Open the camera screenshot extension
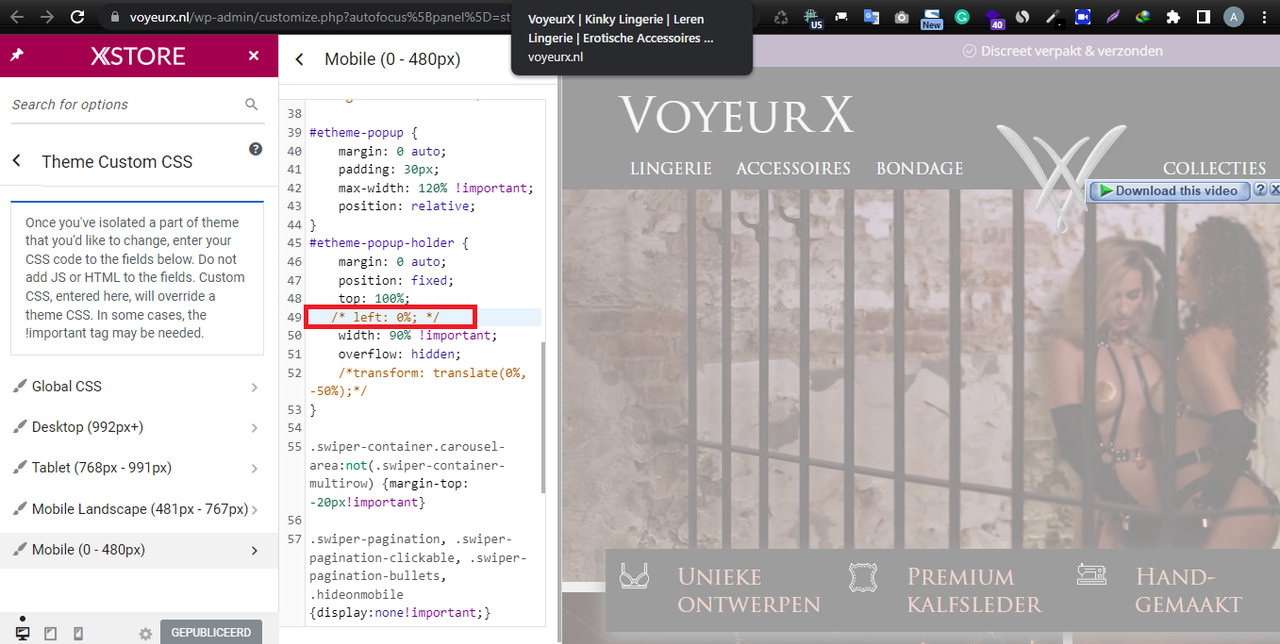This screenshot has height=644, width=1280. [901, 17]
